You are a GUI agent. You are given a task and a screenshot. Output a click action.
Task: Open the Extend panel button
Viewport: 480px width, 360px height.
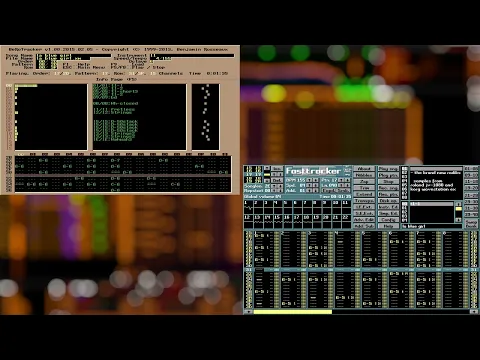click(364, 194)
